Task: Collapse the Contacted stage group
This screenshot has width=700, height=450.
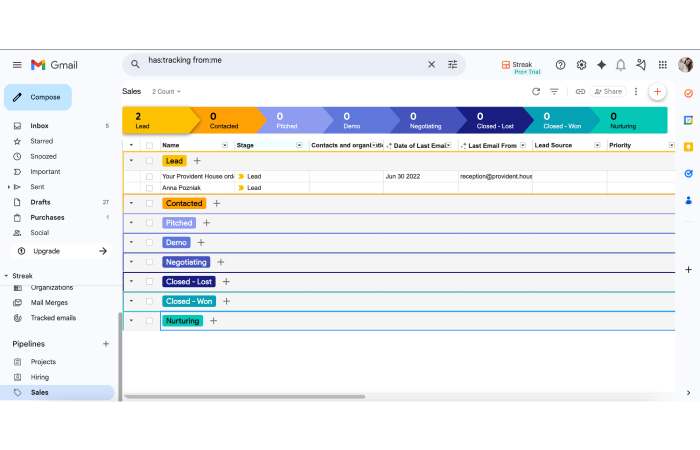Action: (131, 204)
